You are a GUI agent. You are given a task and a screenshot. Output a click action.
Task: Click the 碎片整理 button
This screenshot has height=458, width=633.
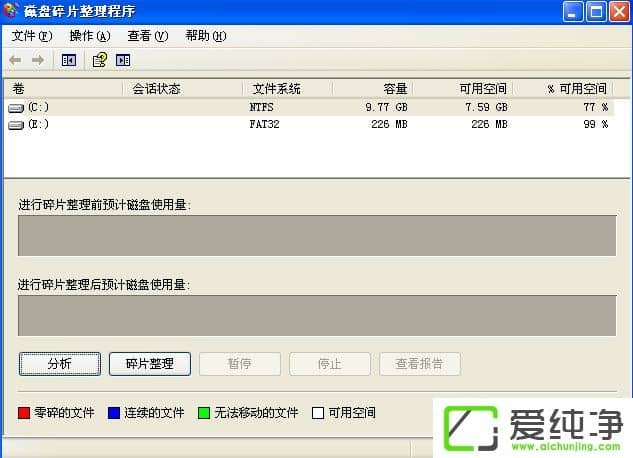(149, 364)
